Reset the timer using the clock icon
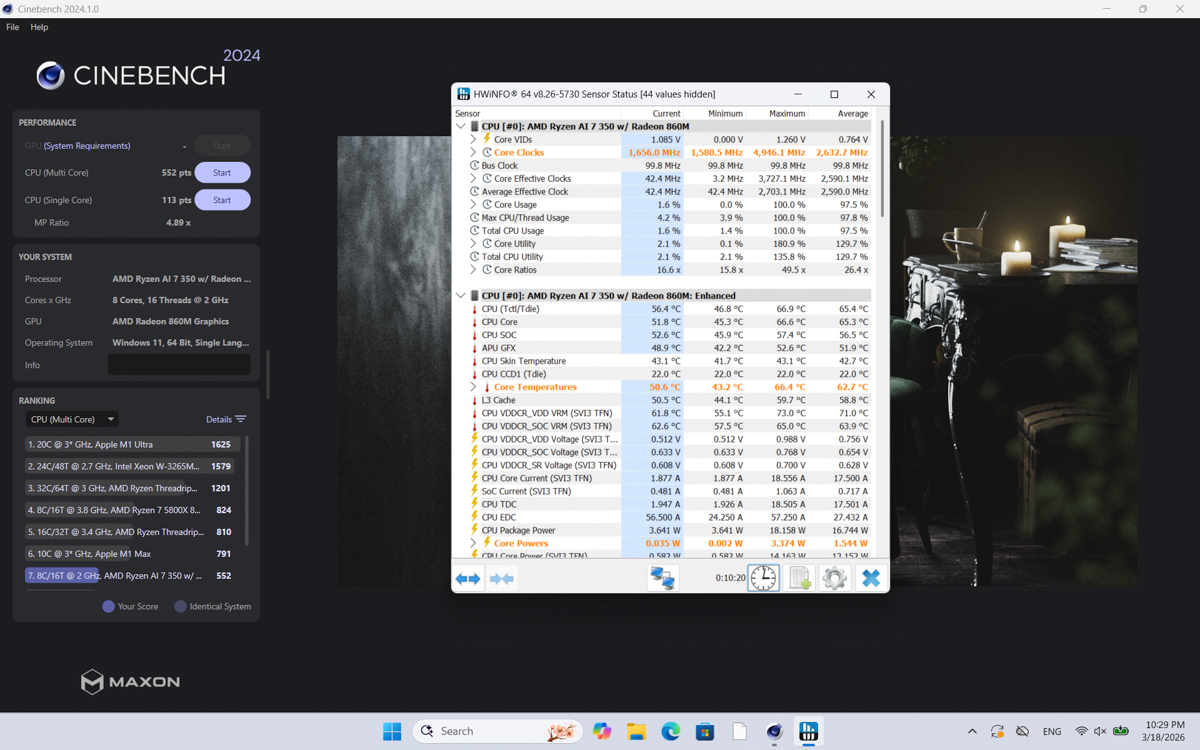This screenshot has width=1200, height=750. pyautogui.click(x=763, y=577)
